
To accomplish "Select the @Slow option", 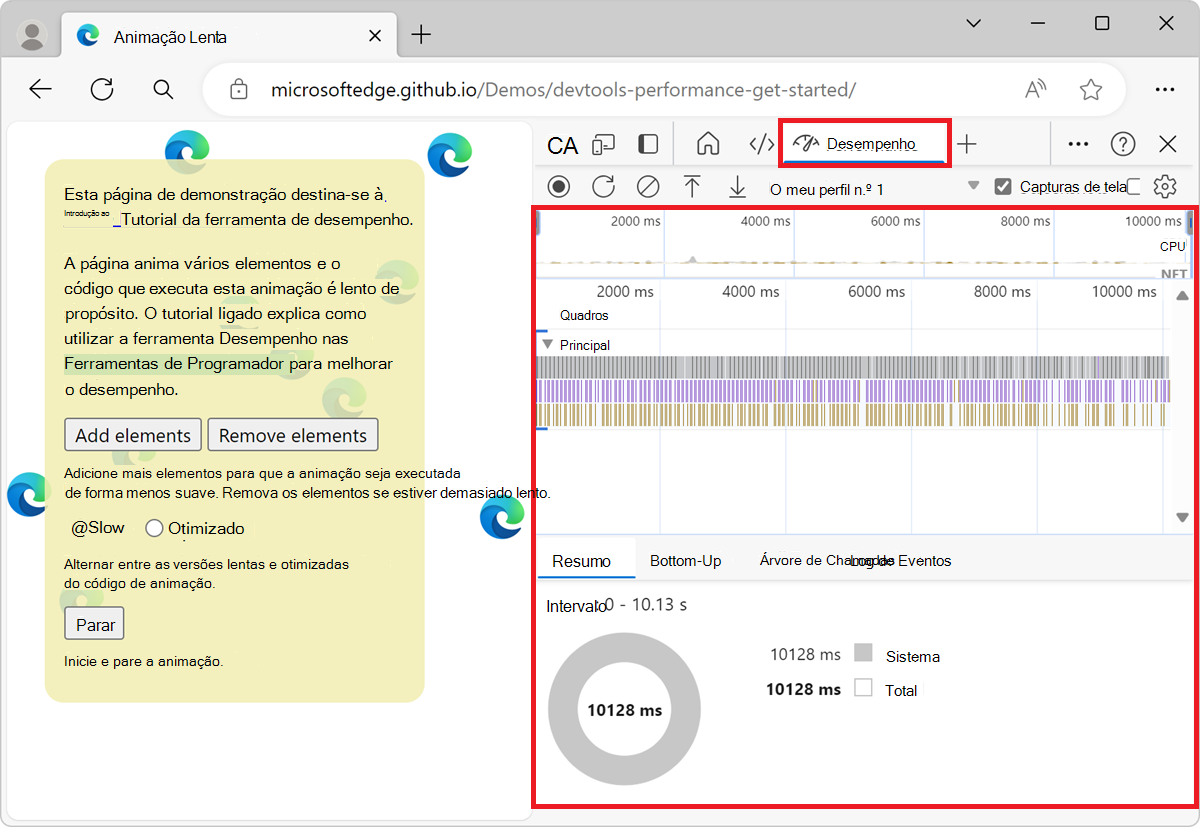I will click(98, 528).
